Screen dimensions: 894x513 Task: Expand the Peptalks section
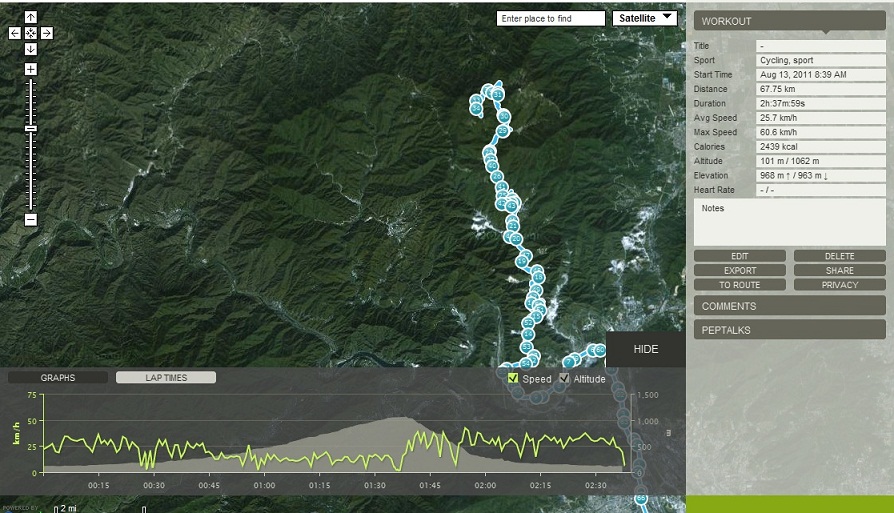[789, 330]
